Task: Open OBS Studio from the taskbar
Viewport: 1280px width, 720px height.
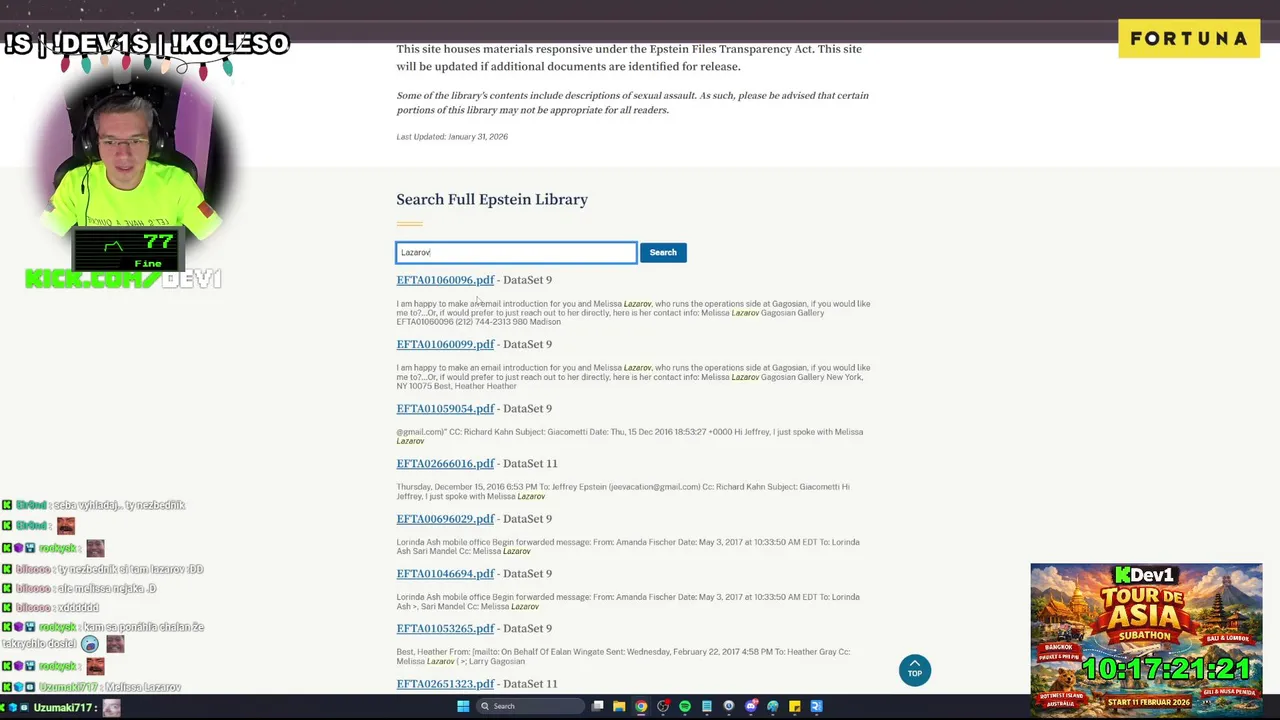Action: click(663, 706)
